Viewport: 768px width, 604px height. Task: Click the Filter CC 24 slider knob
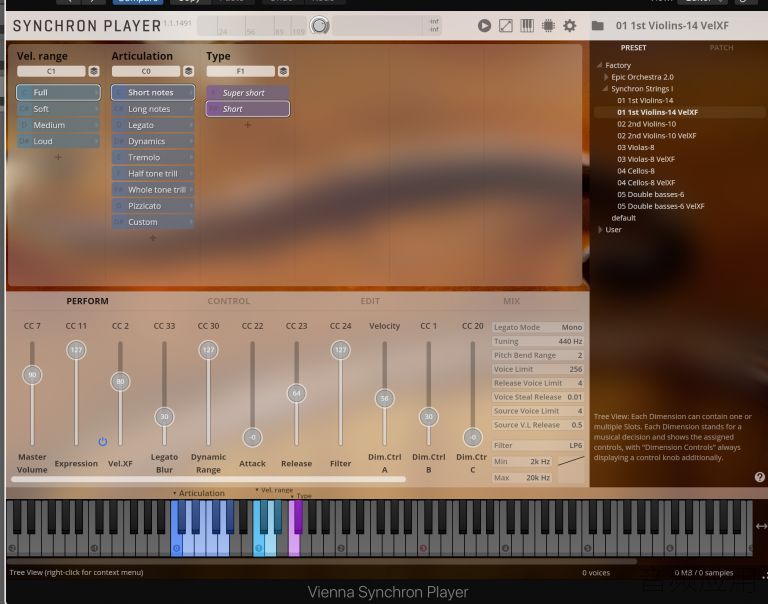[340, 350]
